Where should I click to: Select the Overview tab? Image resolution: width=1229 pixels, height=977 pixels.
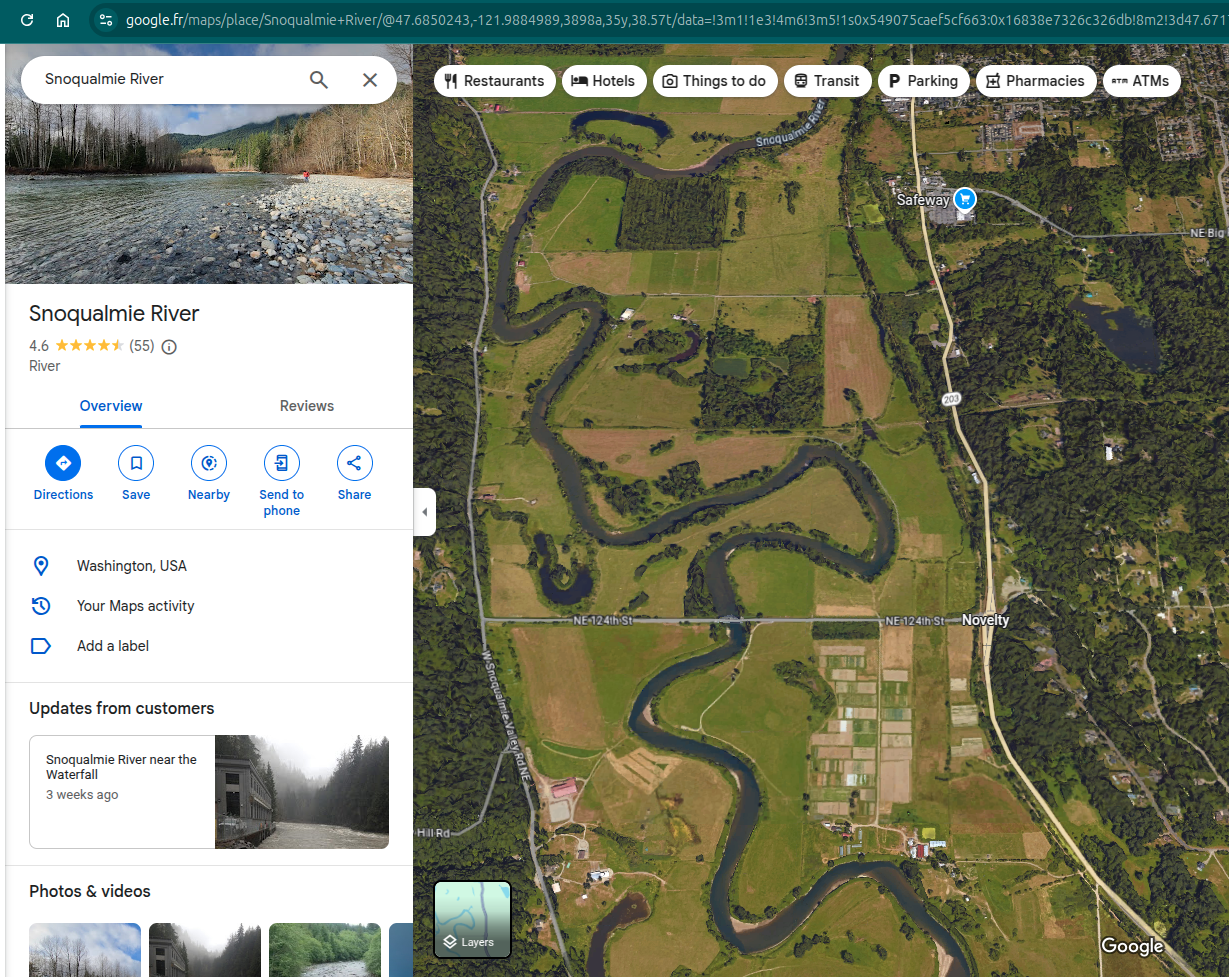(111, 406)
